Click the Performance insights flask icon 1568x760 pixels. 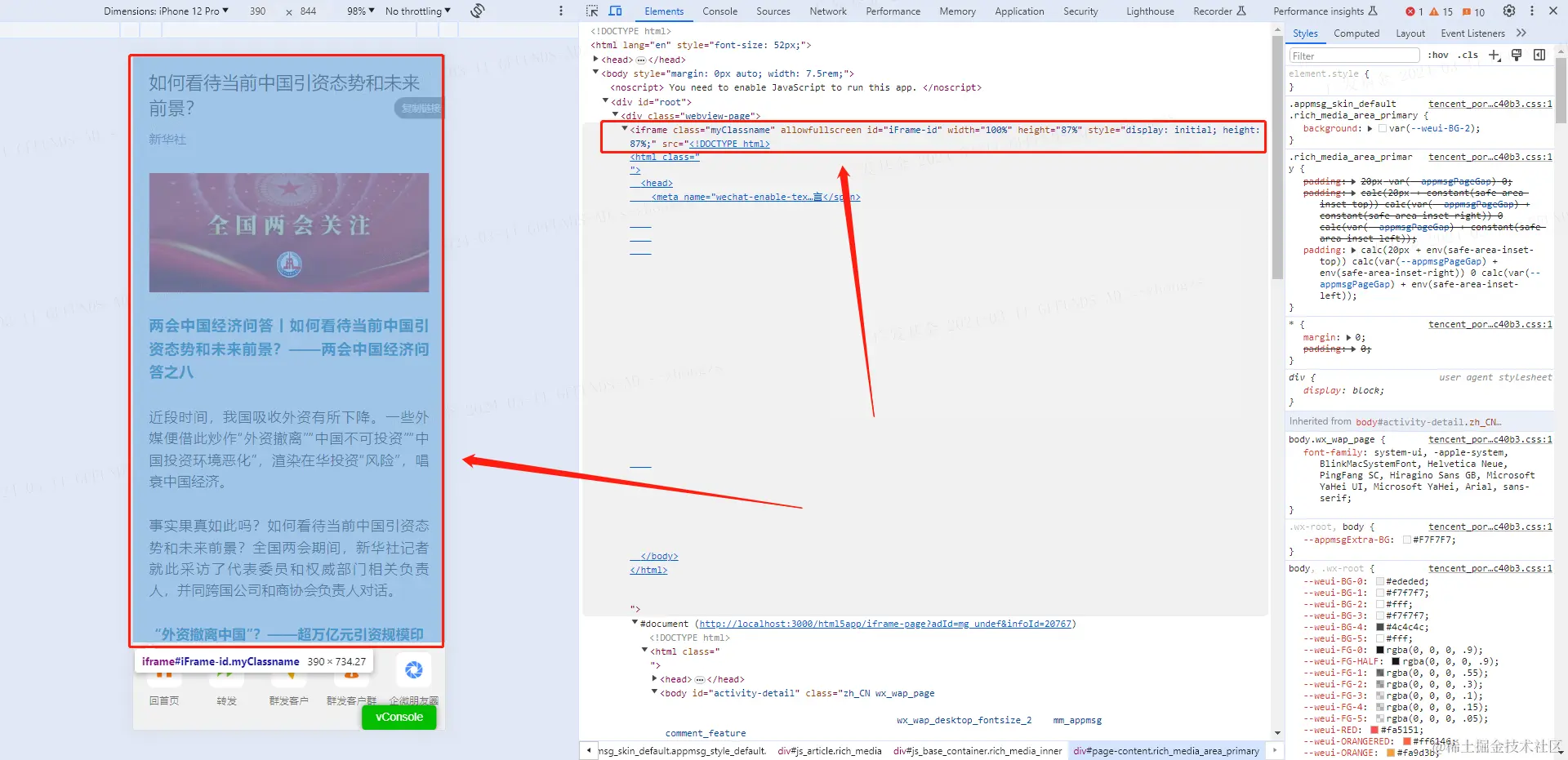tap(1373, 11)
